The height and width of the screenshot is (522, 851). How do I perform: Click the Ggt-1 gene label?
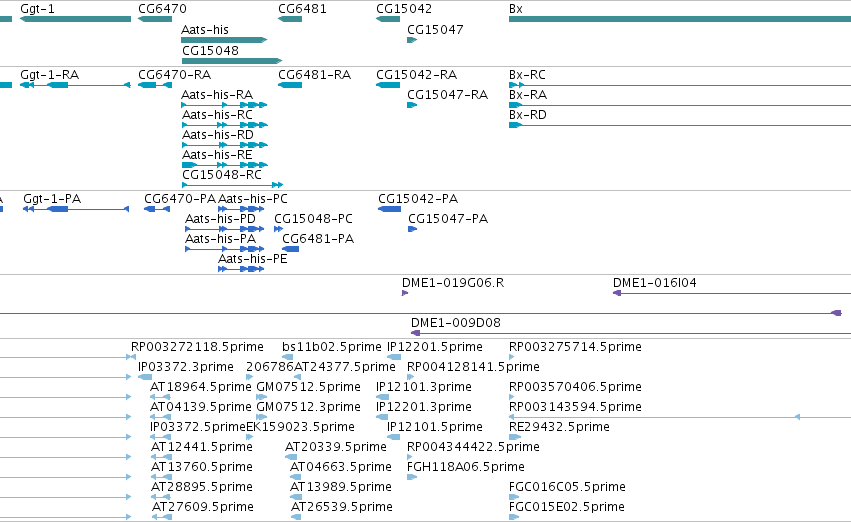[x=37, y=9]
